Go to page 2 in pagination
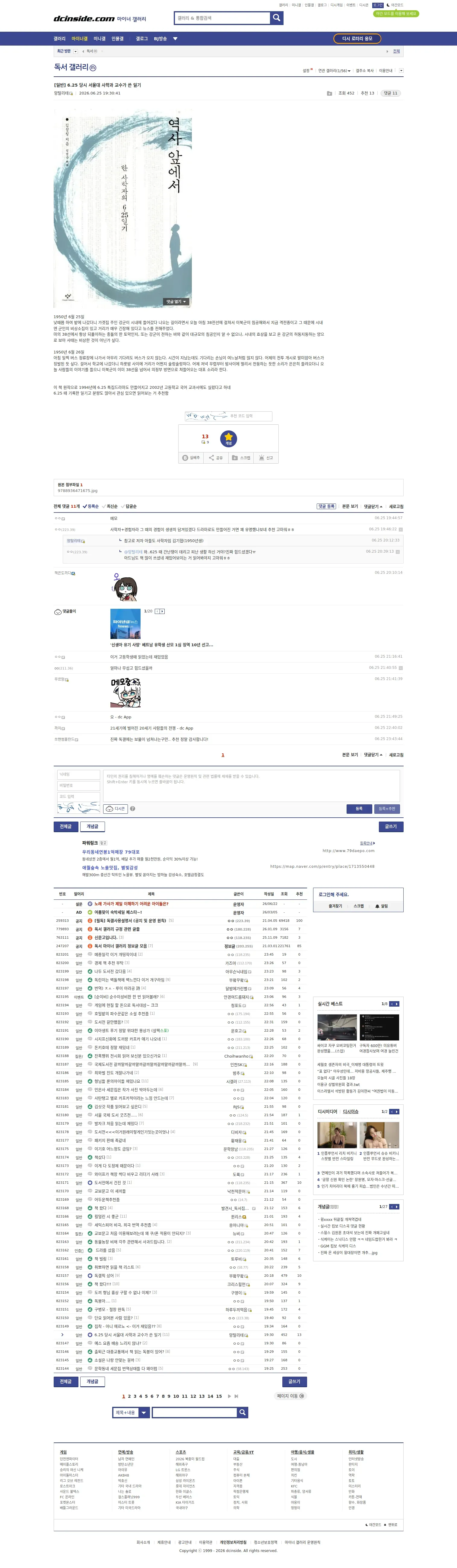Screen dimensions: 457x1568 [x=129, y=1396]
